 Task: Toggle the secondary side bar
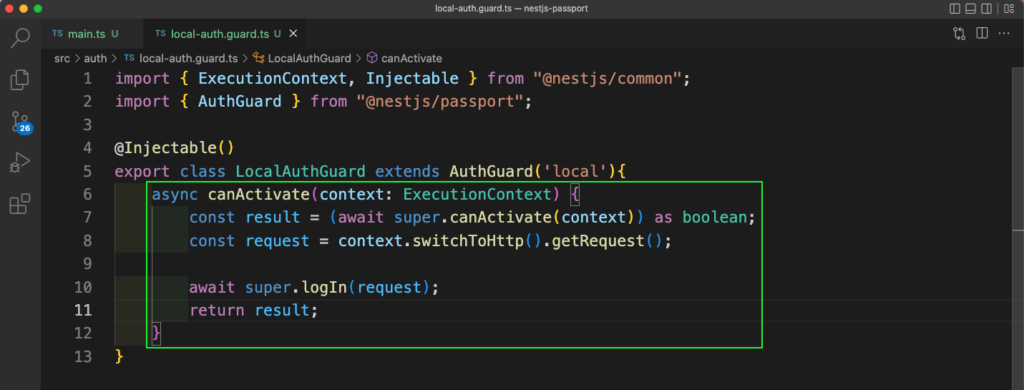[x=987, y=9]
